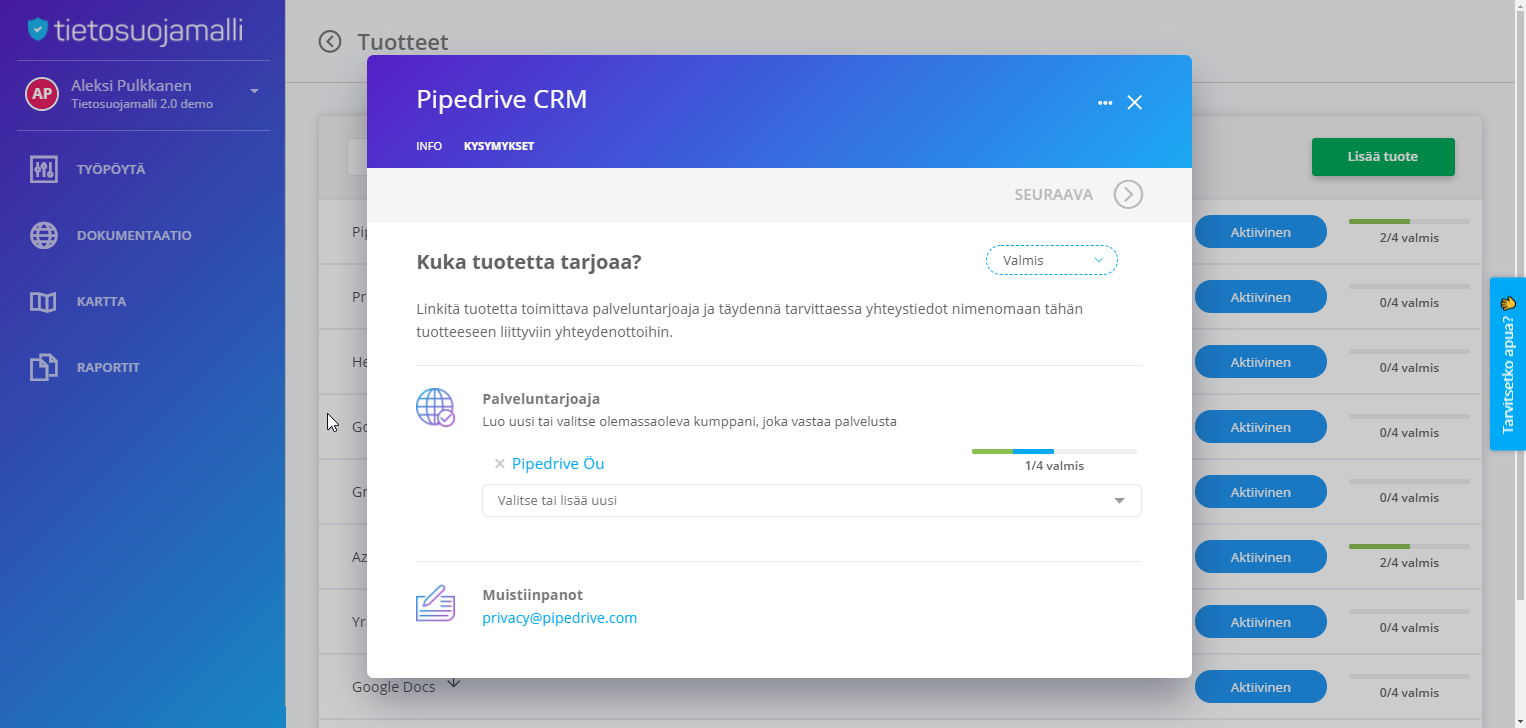Image resolution: width=1526 pixels, height=728 pixels.
Task: Open RAPORTIT in the sidebar
Action: click(x=108, y=368)
